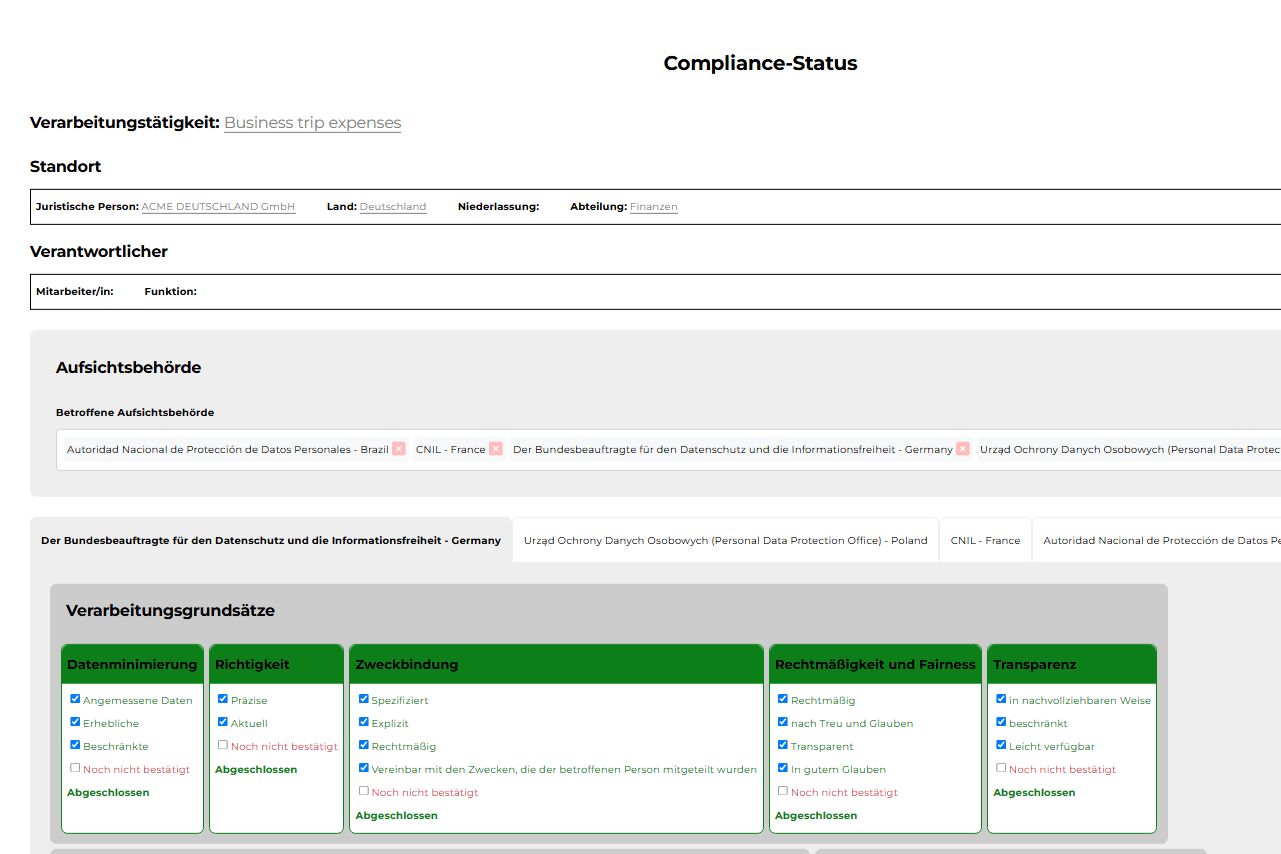1281x854 pixels.
Task: Select the Autoridad Nacional de Protección tab
Action: (1158, 540)
